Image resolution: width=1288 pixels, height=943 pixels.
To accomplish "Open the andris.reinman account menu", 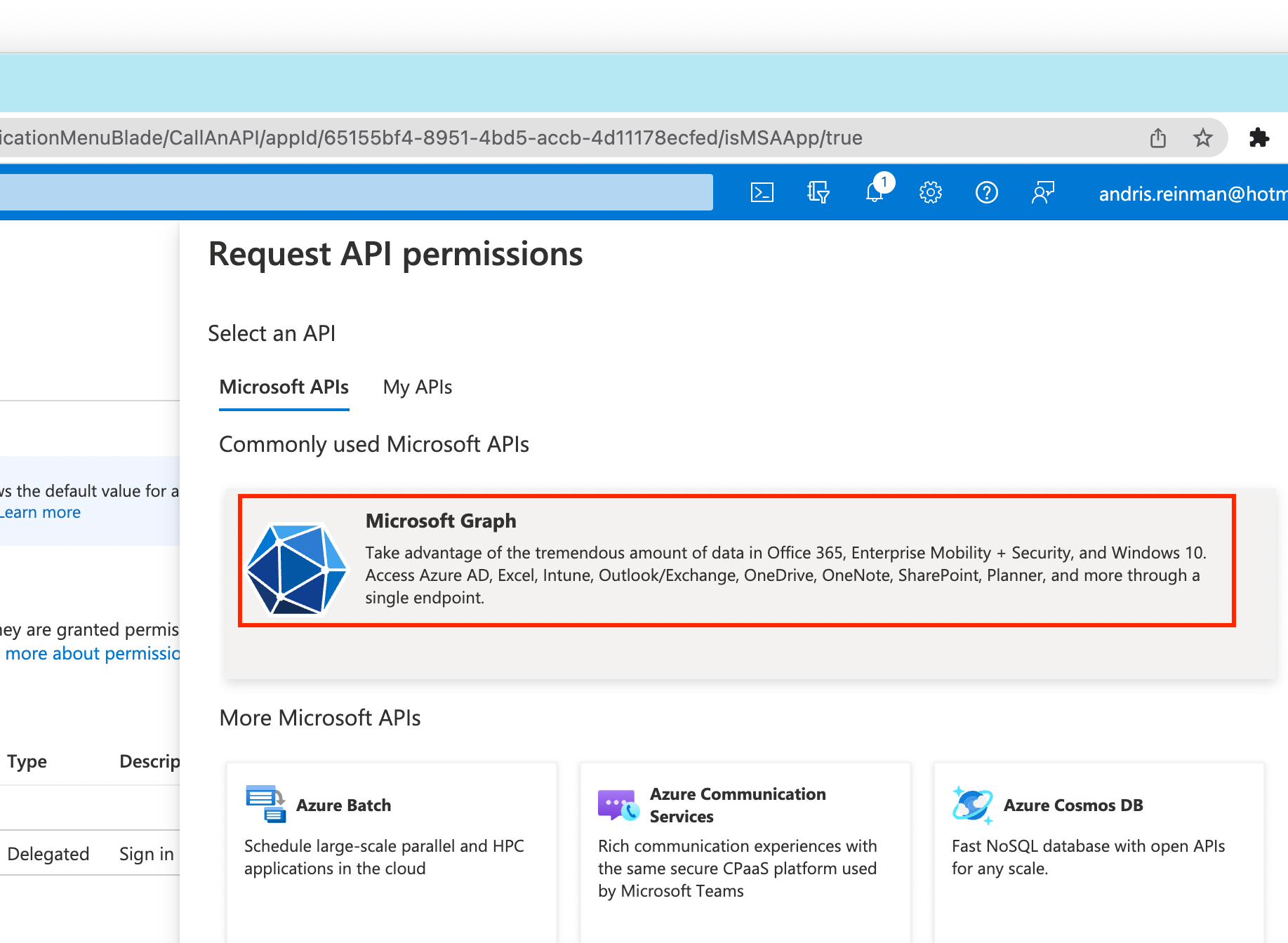I will click(1193, 194).
